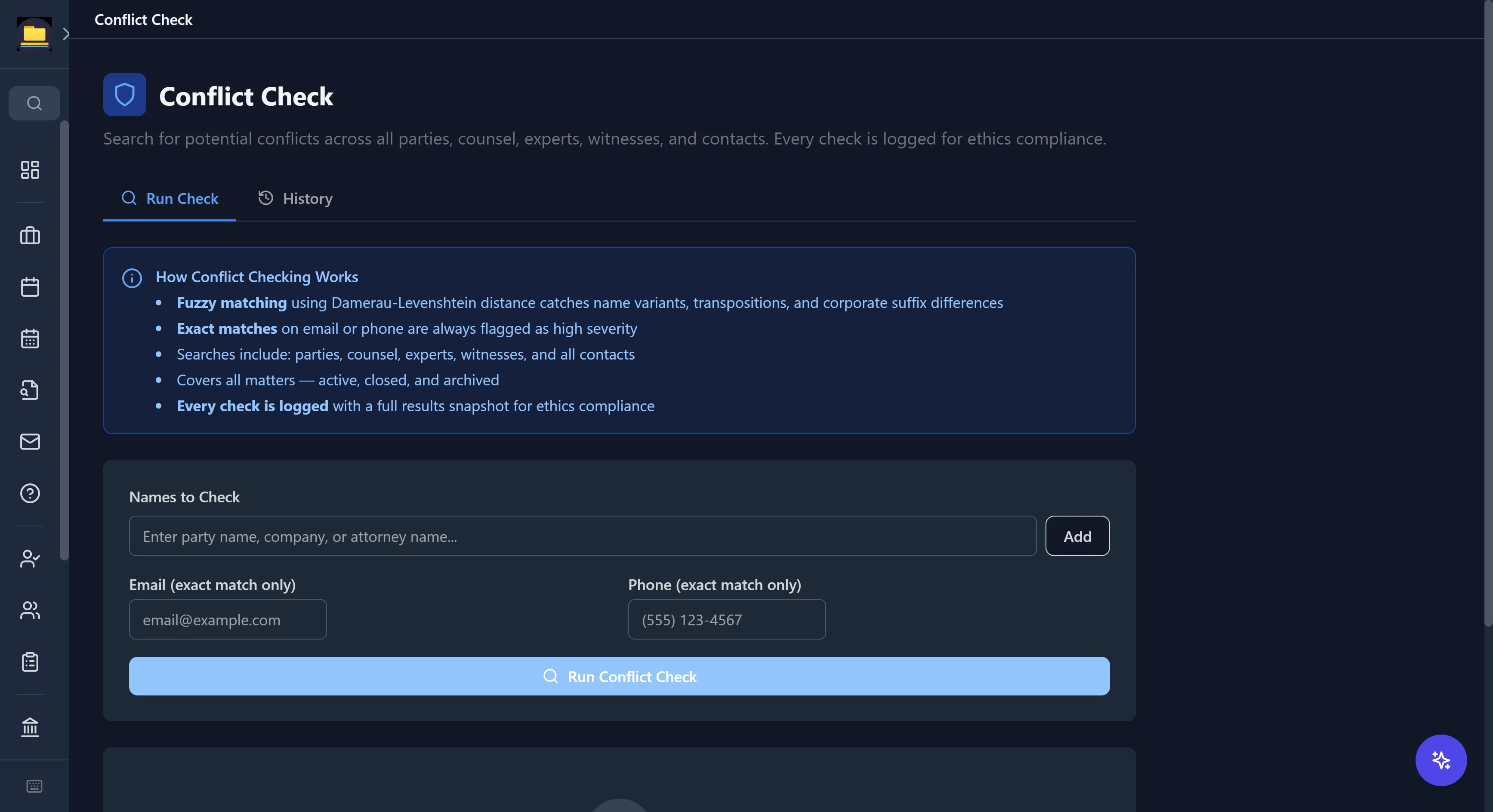Click the Names to Check input field
The height and width of the screenshot is (812, 1493).
point(583,536)
